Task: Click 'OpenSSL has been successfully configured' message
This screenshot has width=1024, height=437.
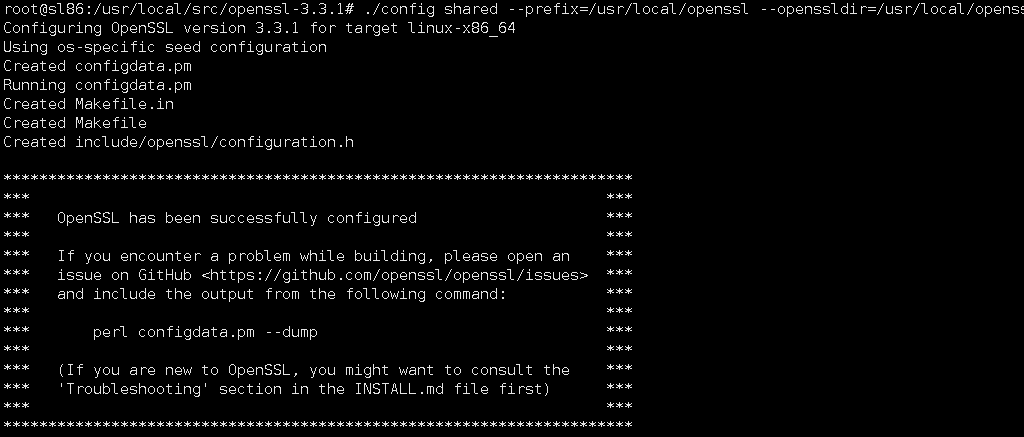Action: coord(237,218)
